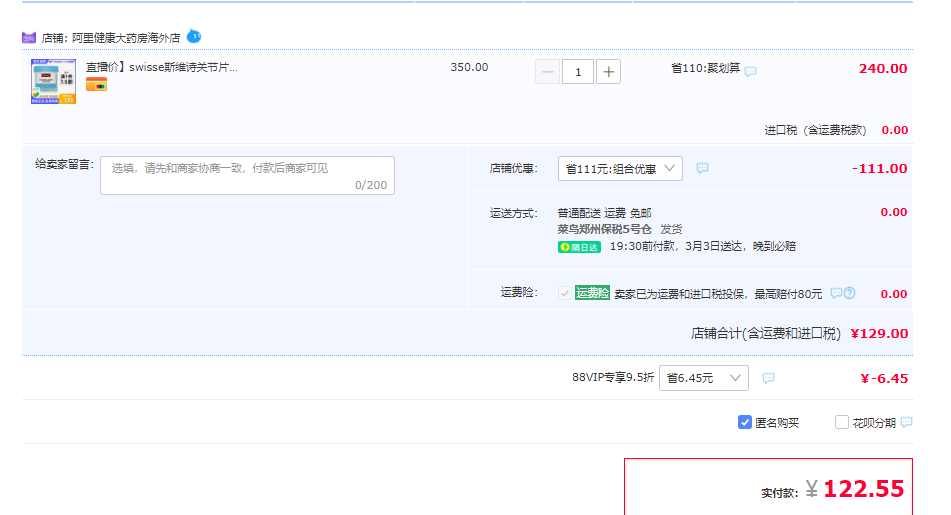Click the info bubble icon next to the 88VIP dropdown
The height and width of the screenshot is (515, 951).
click(x=768, y=378)
